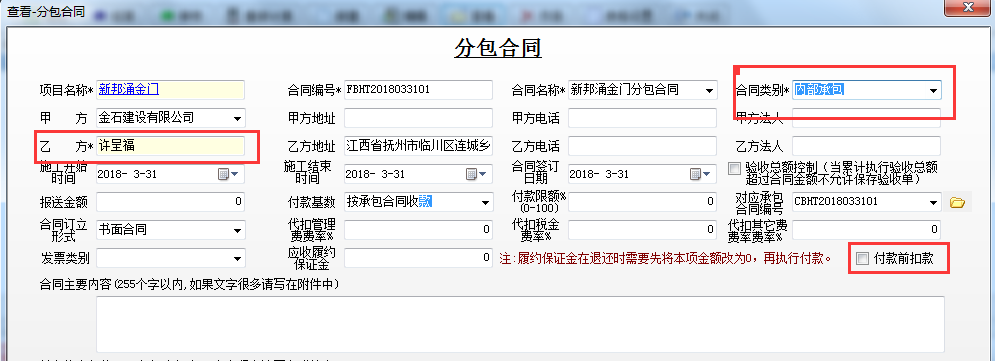Click the 合同主要内容 text area

point(520,324)
